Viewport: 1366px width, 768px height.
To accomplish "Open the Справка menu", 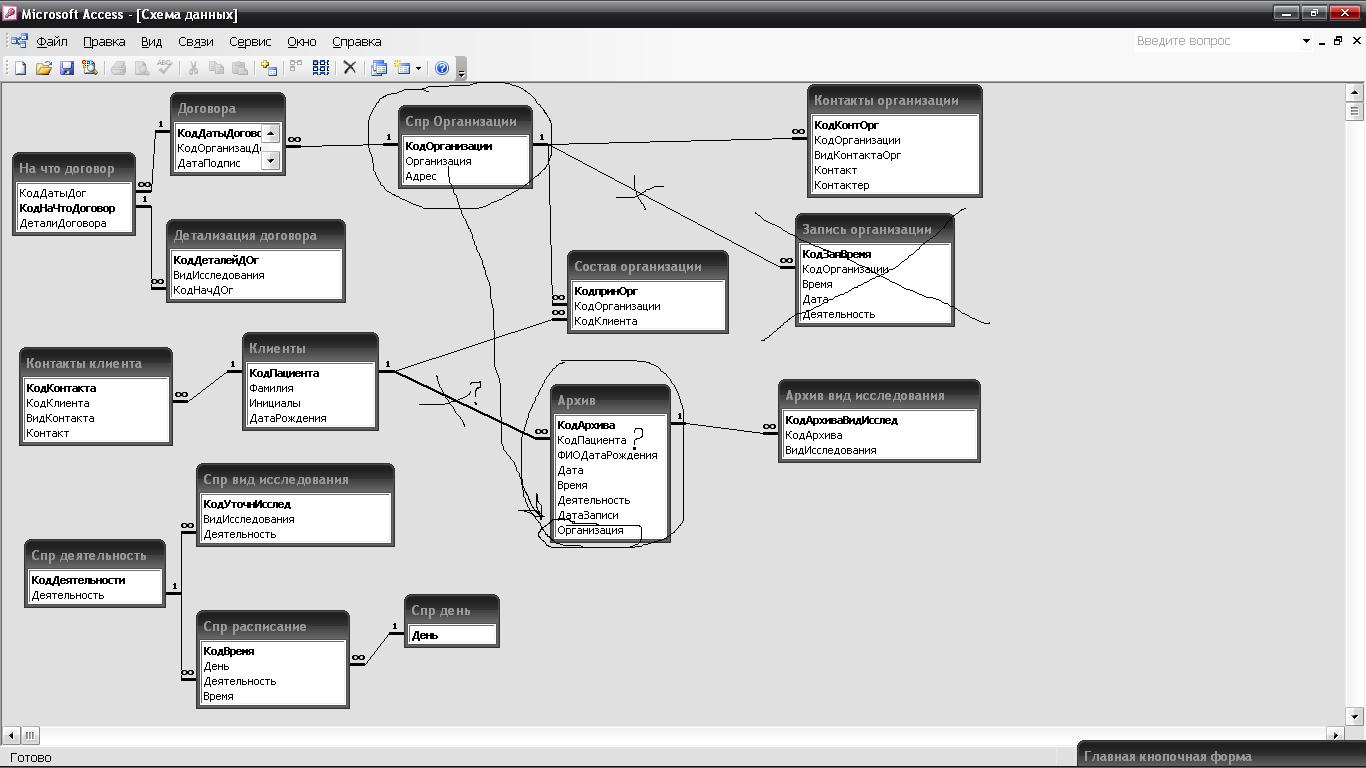I will (x=356, y=41).
